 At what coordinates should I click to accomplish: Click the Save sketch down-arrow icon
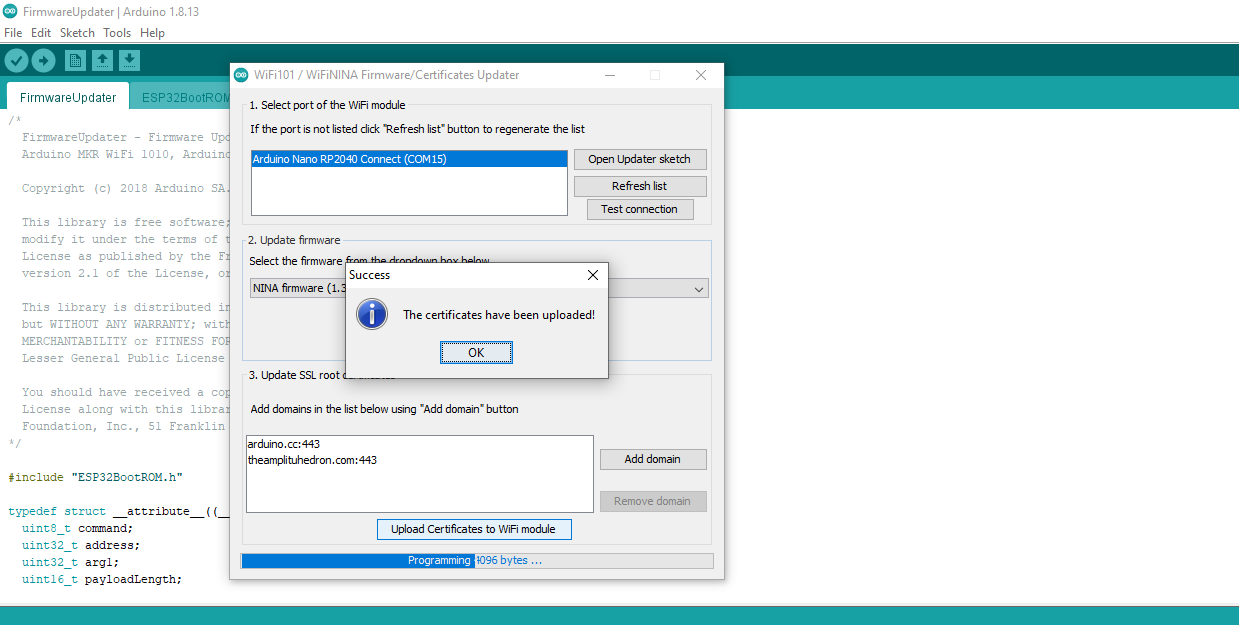[x=129, y=61]
